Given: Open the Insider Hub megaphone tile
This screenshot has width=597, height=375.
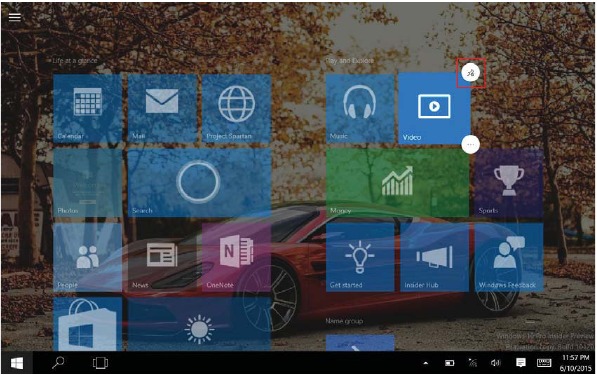Looking at the screenshot, I should pyautogui.click(x=434, y=257).
